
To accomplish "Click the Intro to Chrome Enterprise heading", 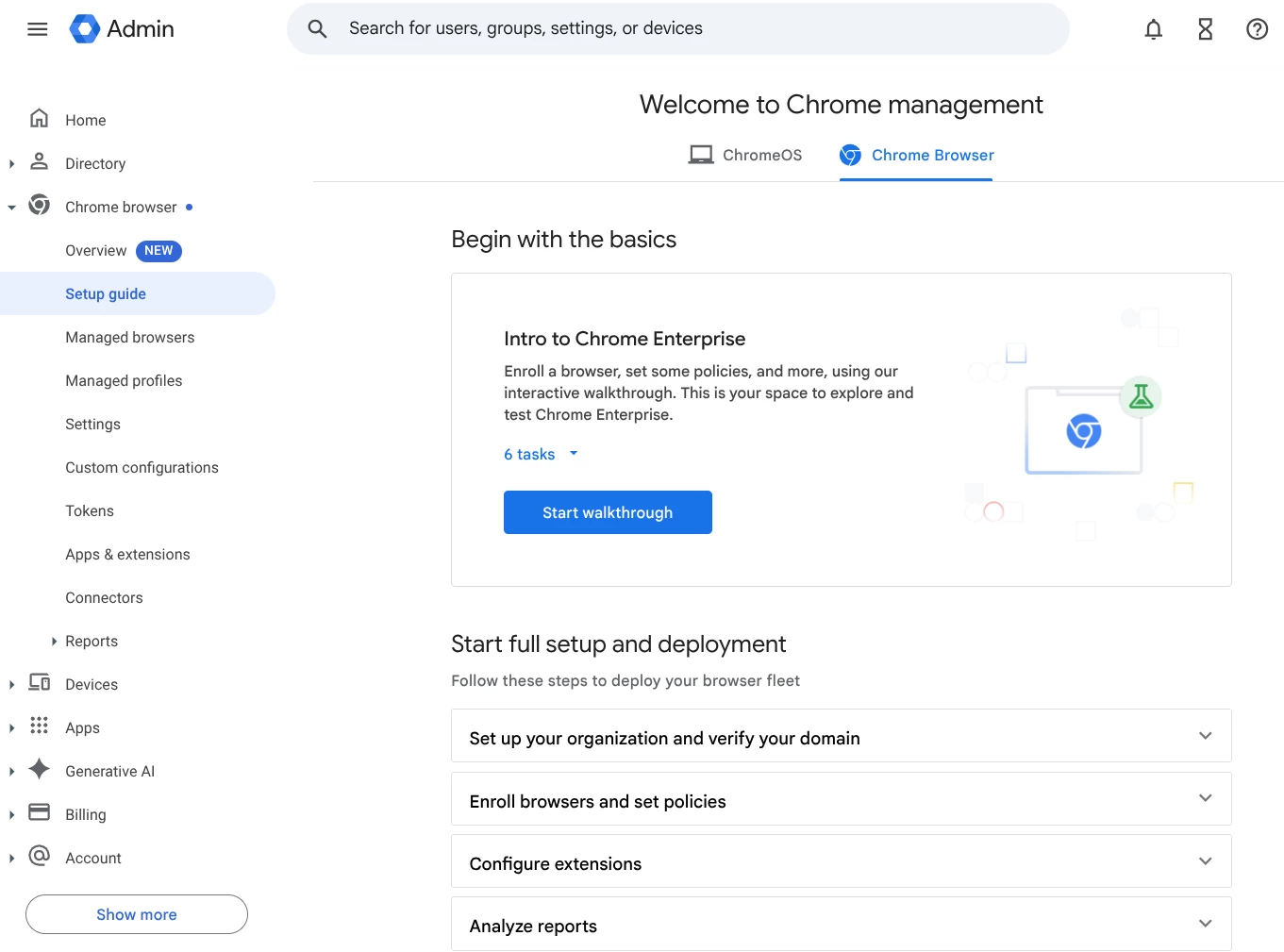I will [625, 339].
